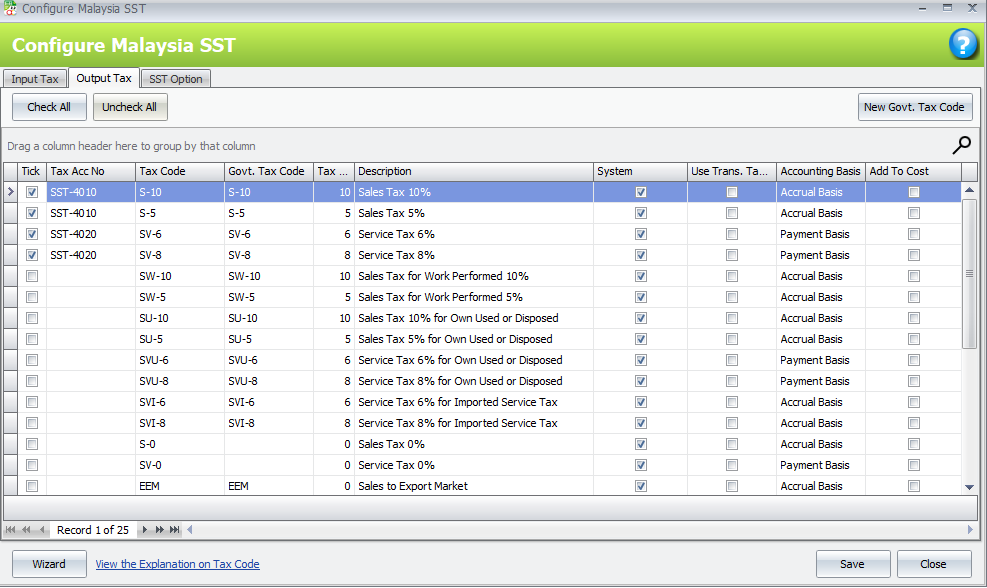Click the vertical scrollbar thumb

pyautogui.click(x=969, y=274)
